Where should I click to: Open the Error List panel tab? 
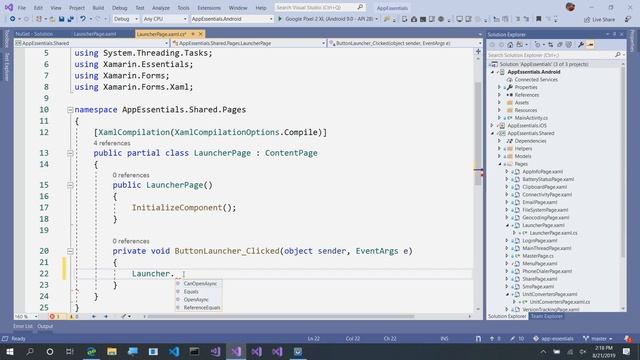point(22,326)
